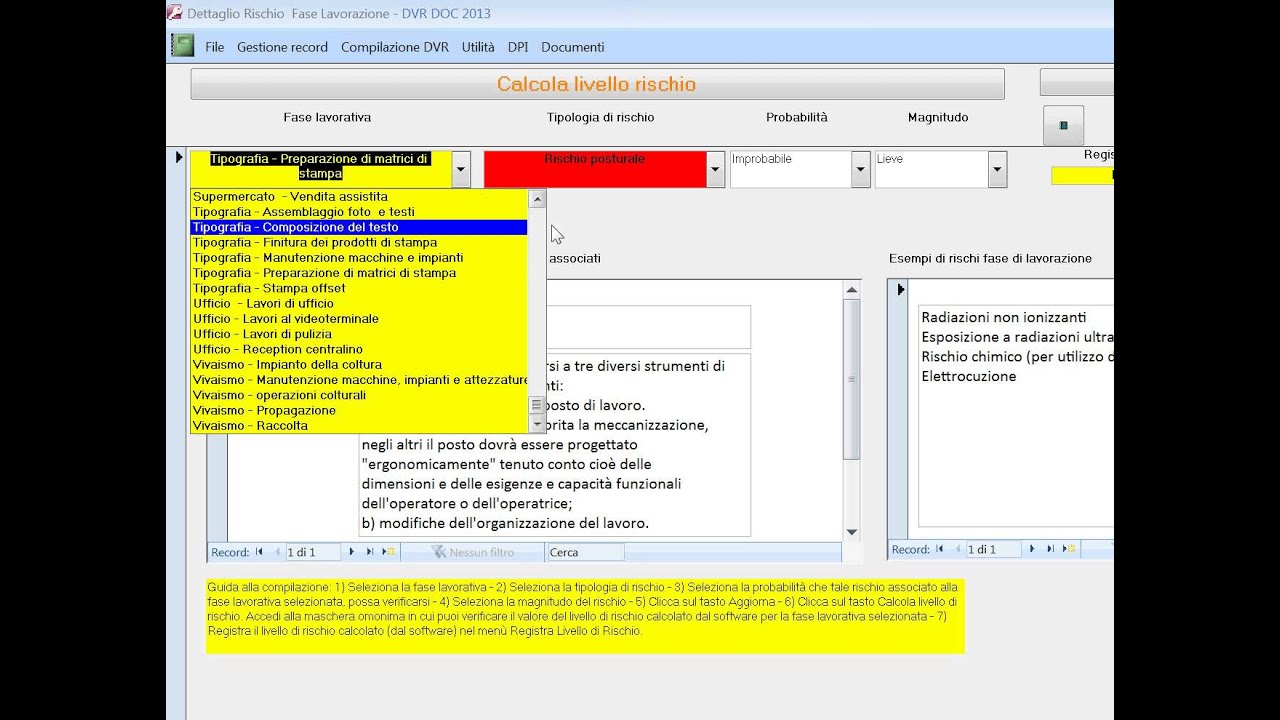Open the DPI menu

tap(518, 47)
